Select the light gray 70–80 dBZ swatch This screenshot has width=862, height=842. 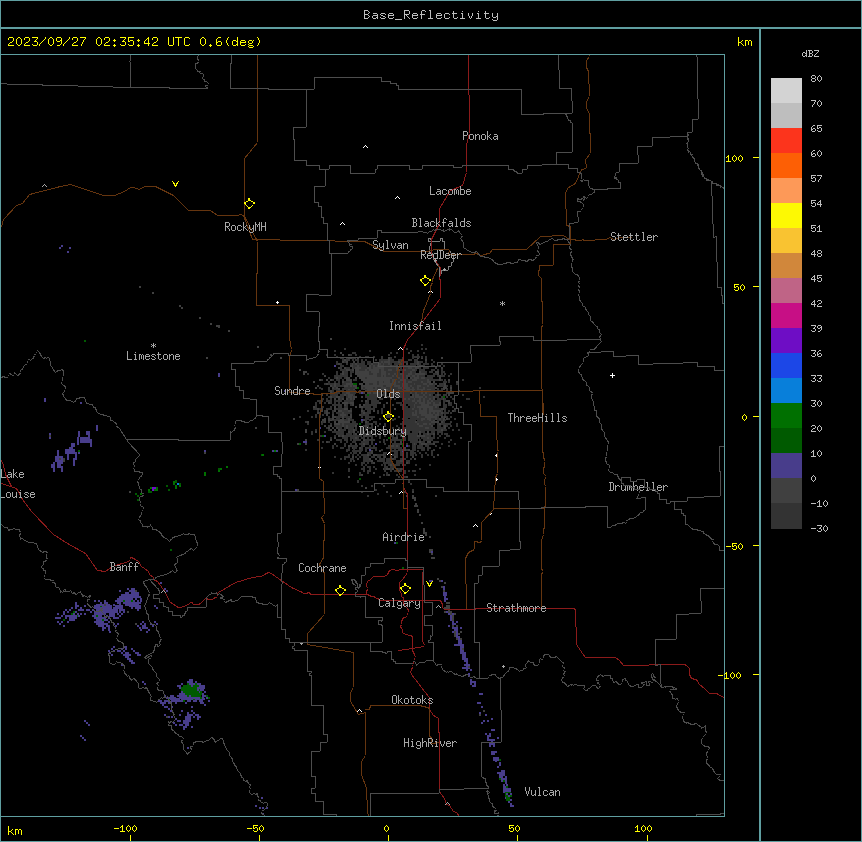tap(786, 91)
